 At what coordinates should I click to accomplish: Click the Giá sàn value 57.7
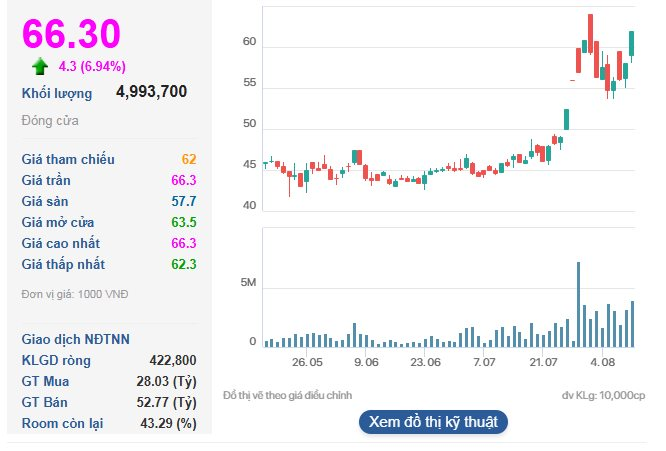tap(182, 201)
